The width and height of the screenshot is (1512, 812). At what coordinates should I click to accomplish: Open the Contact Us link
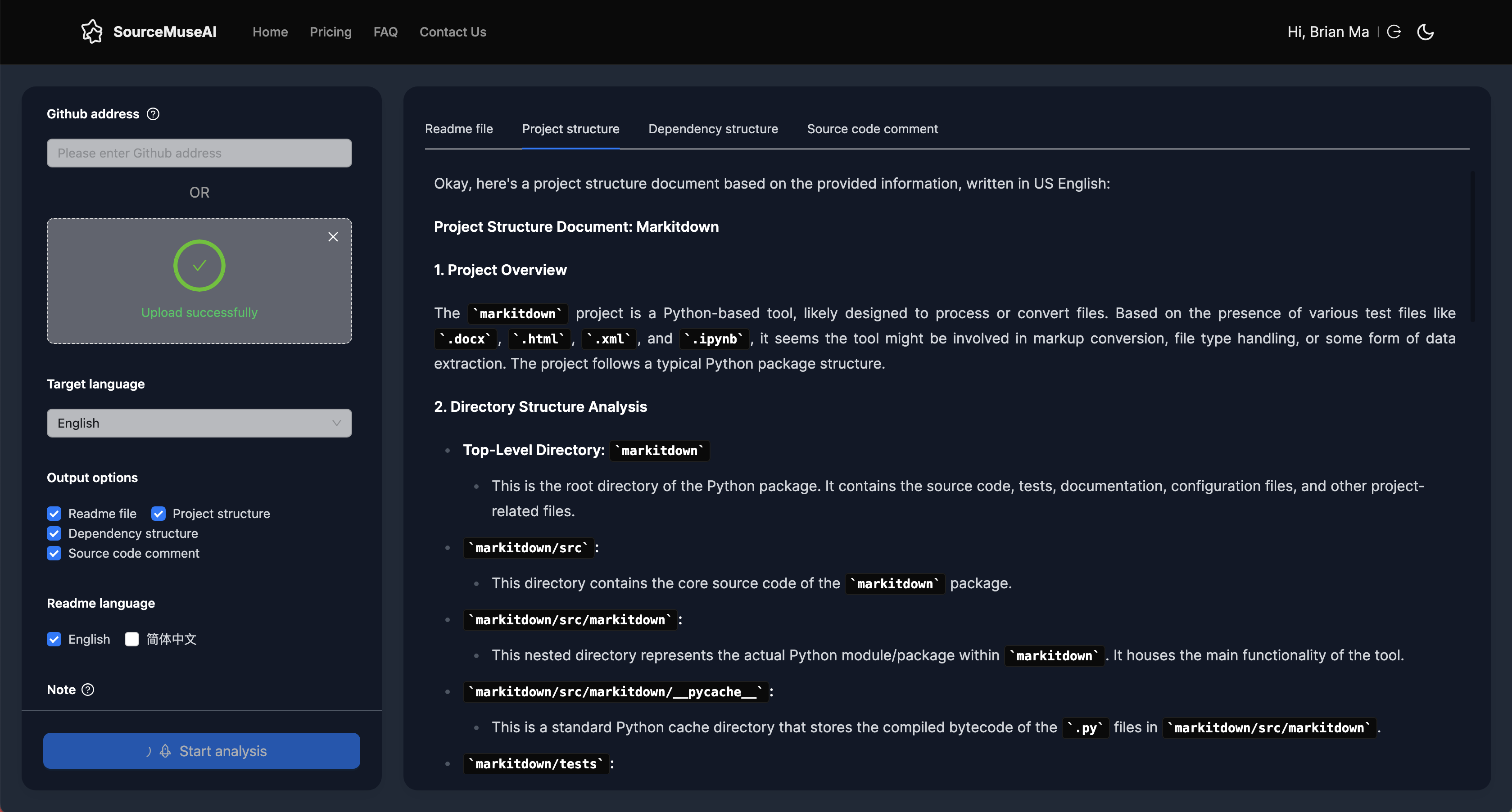[x=453, y=32]
